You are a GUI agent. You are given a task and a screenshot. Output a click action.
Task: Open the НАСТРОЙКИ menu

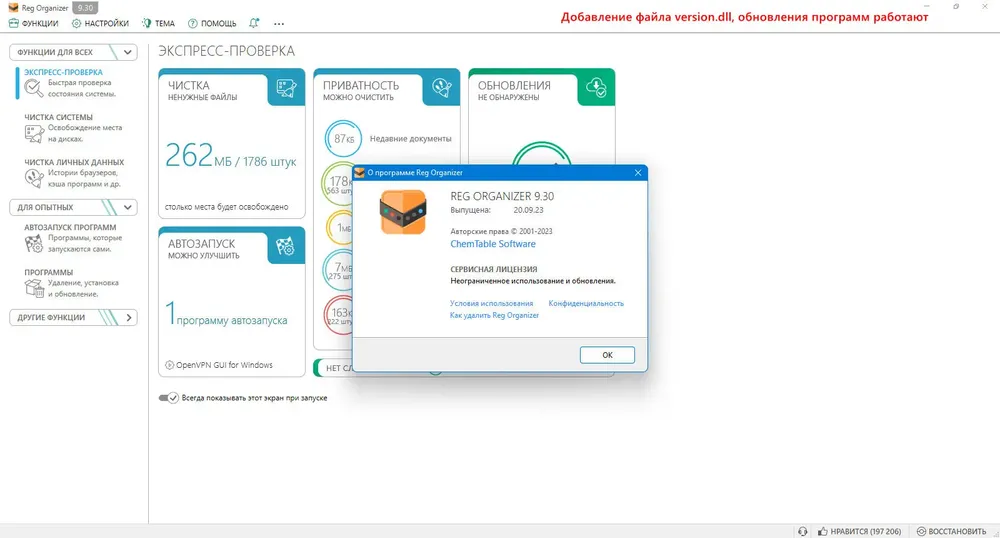pos(100,24)
